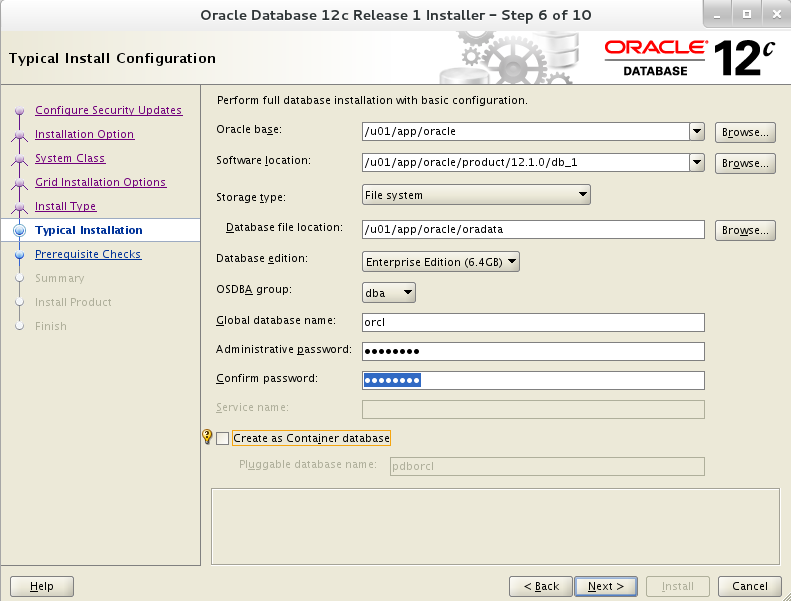Click the Installation Option step bullet icon
The height and width of the screenshot is (601, 791).
(20, 135)
